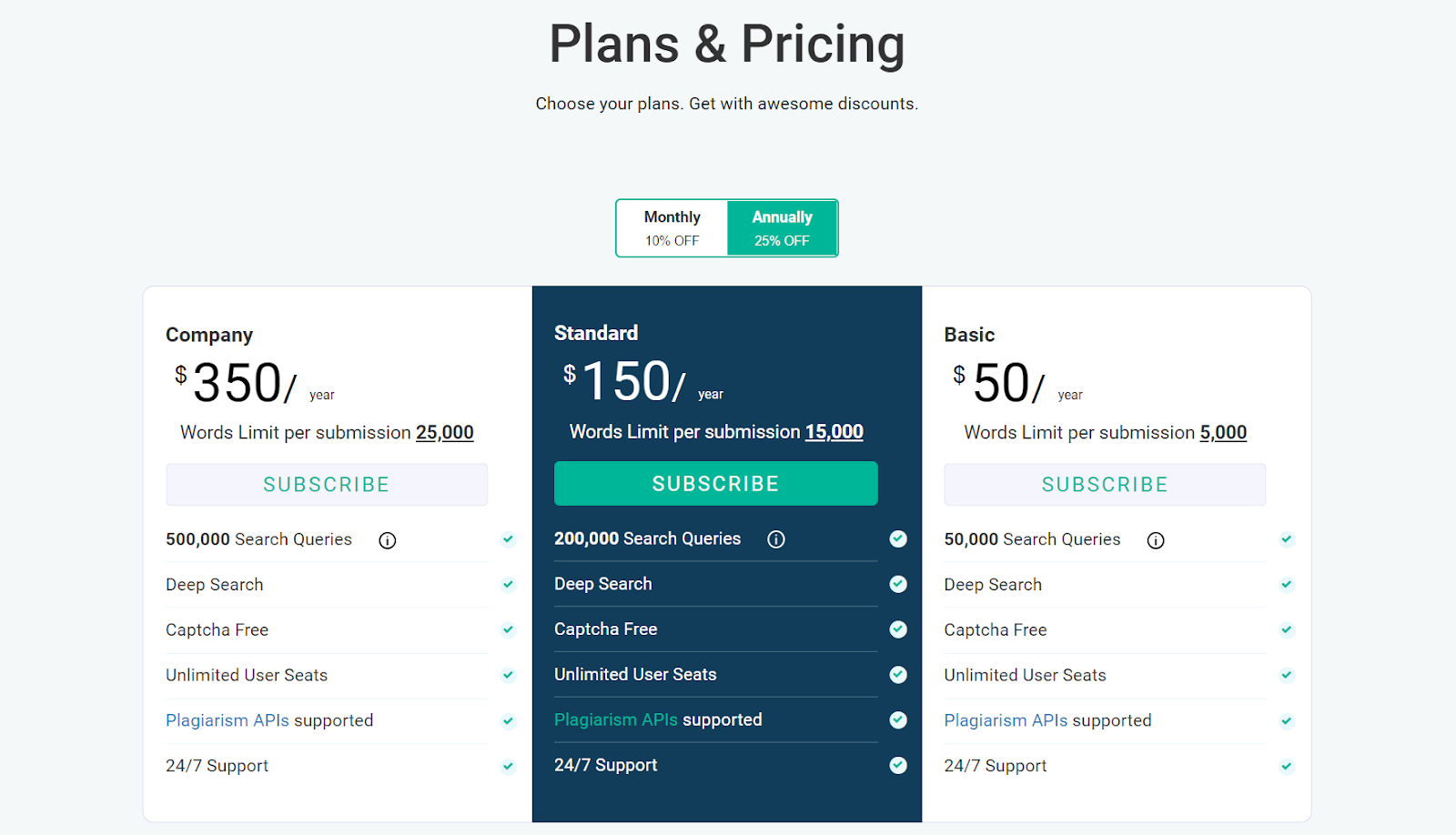Subscribe to the Basic plan

[x=1105, y=485]
